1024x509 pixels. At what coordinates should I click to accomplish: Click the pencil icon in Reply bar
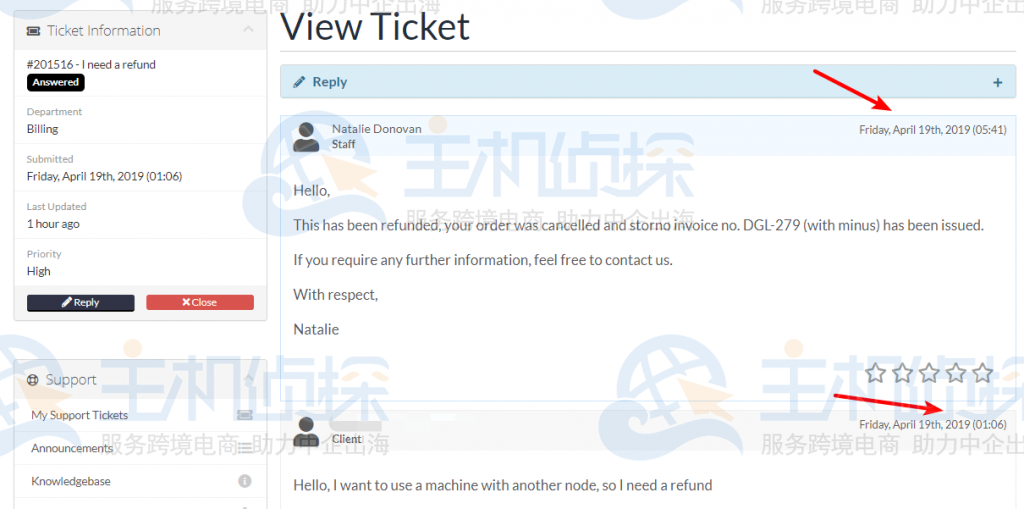coord(299,82)
